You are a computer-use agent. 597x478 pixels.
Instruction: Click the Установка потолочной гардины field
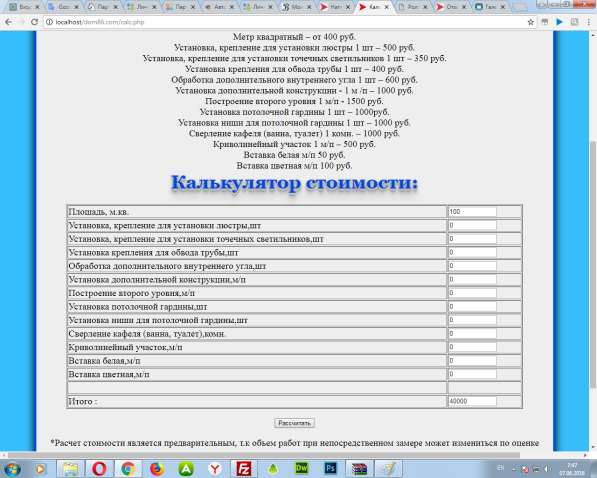[472, 307]
